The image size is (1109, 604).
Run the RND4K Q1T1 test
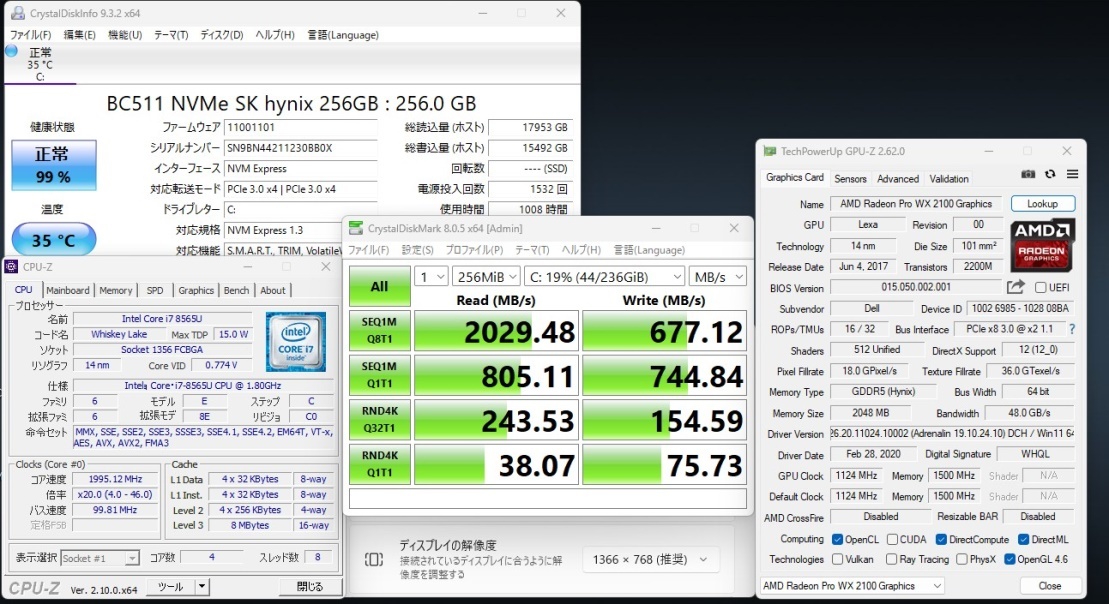point(380,464)
